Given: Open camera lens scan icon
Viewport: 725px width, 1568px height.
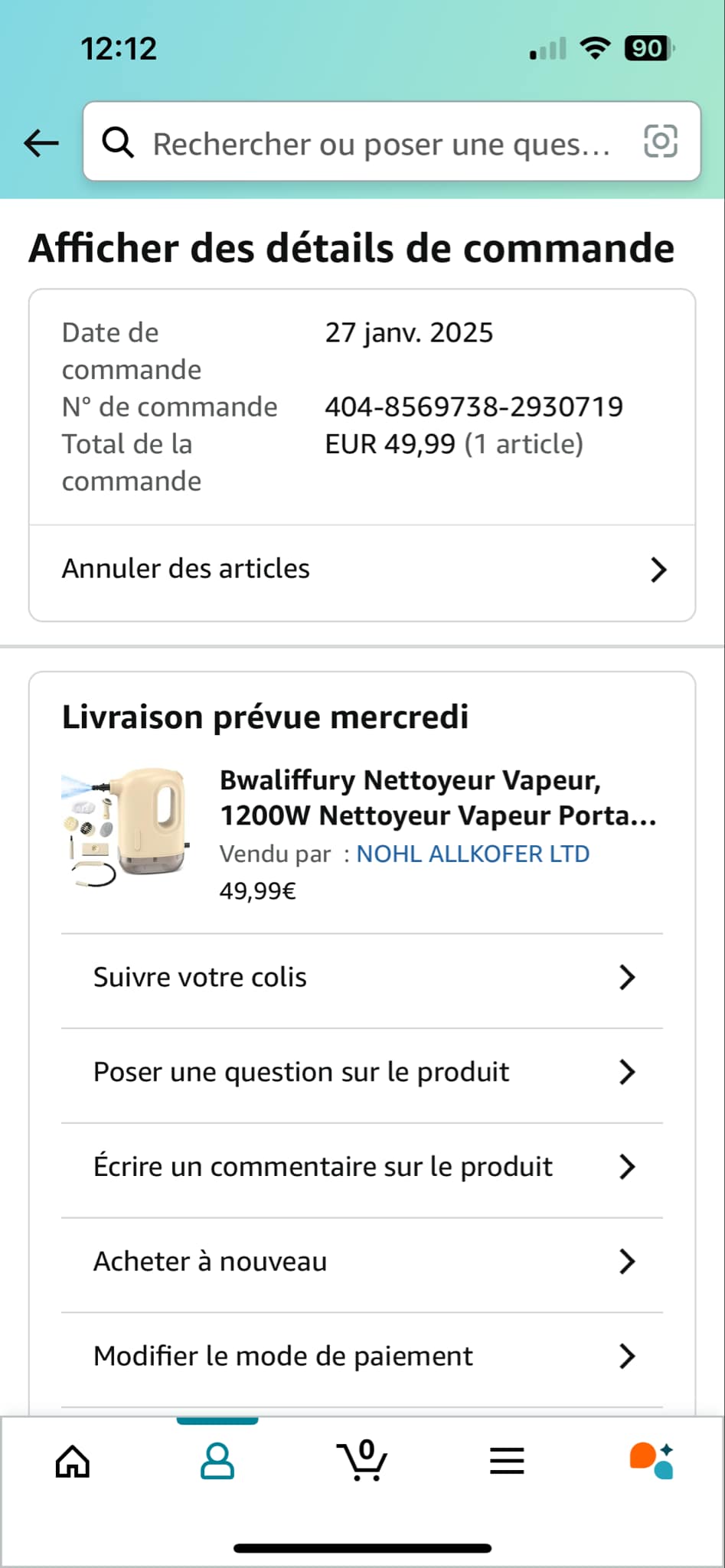Looking at the screenshot, I should coord(661,142).
